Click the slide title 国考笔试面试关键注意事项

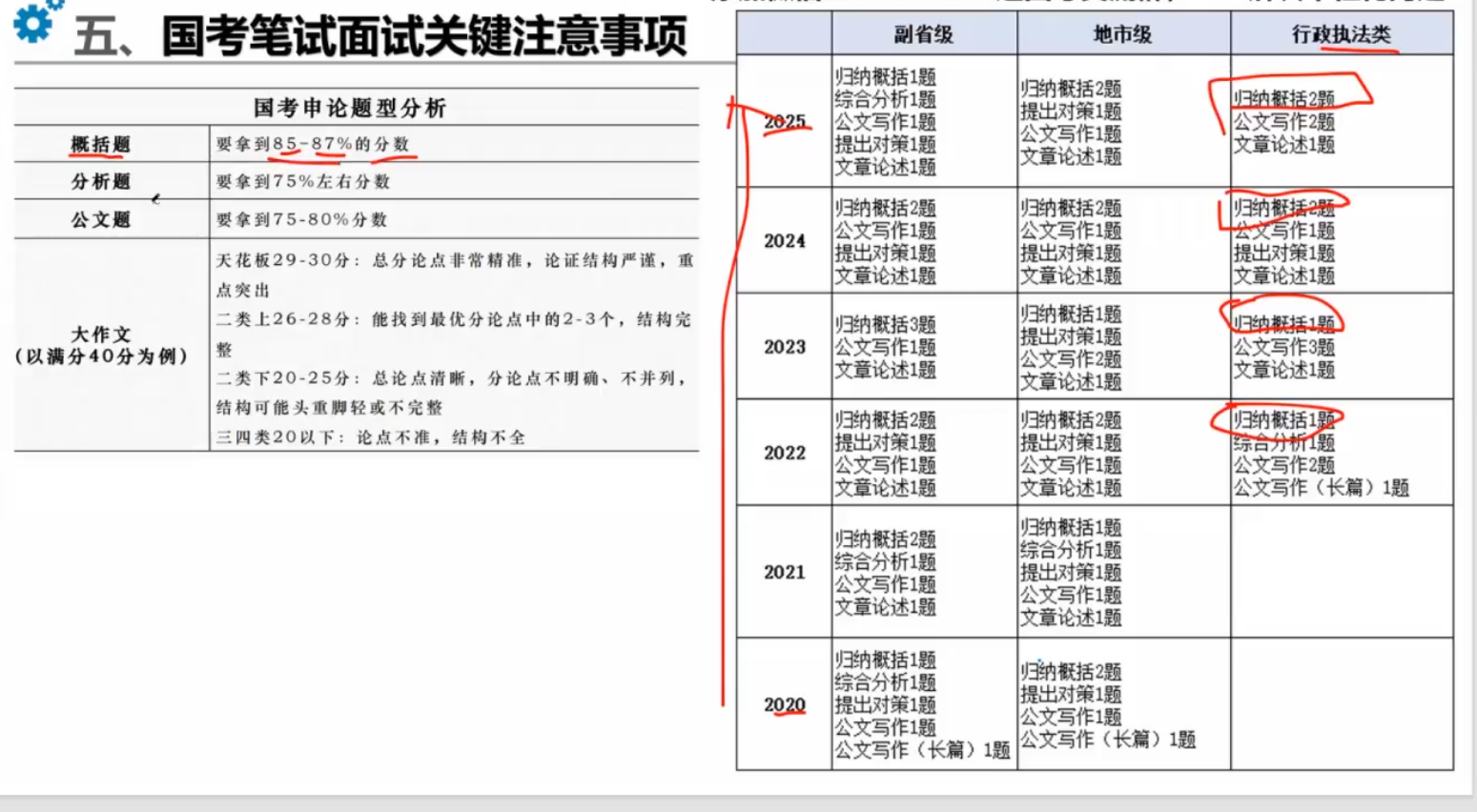tap(423, 36)
